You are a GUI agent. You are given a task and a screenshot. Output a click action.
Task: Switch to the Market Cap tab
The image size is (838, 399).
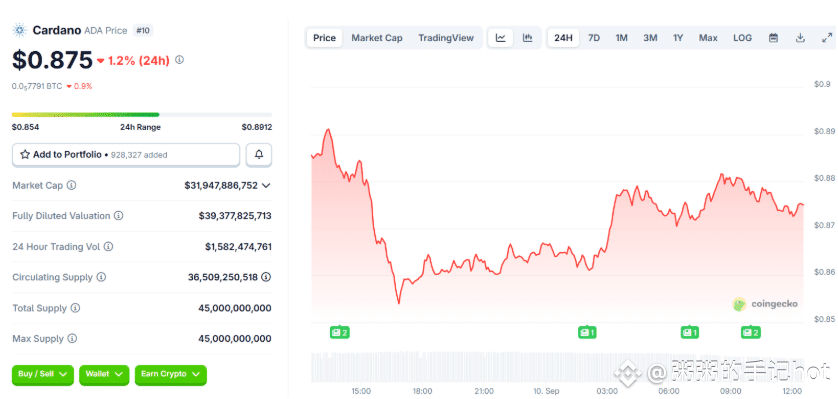(377, 38)
